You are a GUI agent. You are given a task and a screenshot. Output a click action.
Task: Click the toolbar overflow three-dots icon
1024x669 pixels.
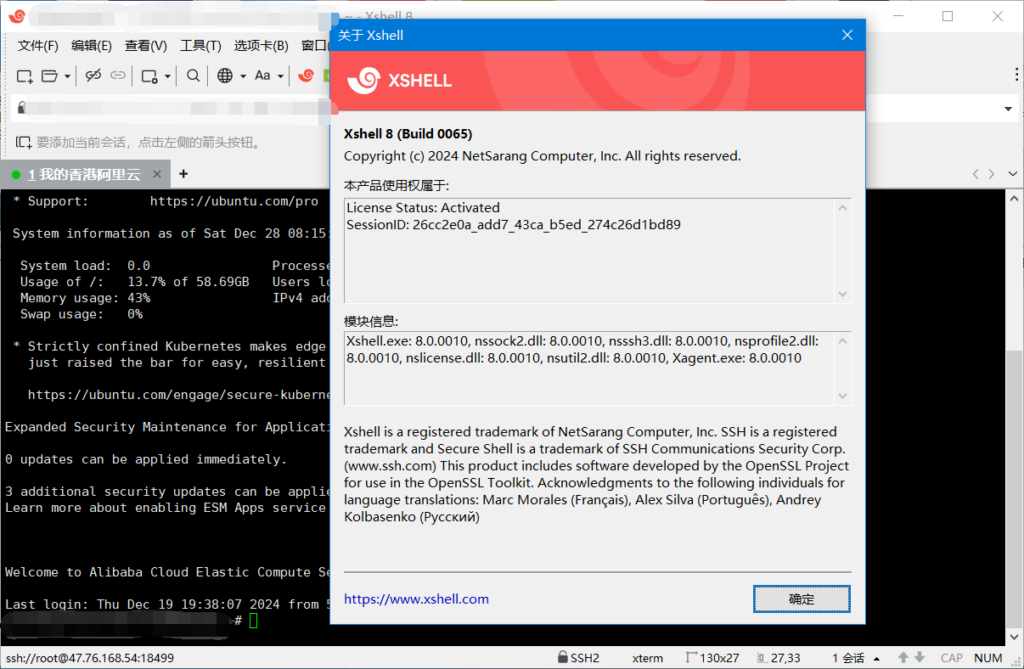(1016, 74)
